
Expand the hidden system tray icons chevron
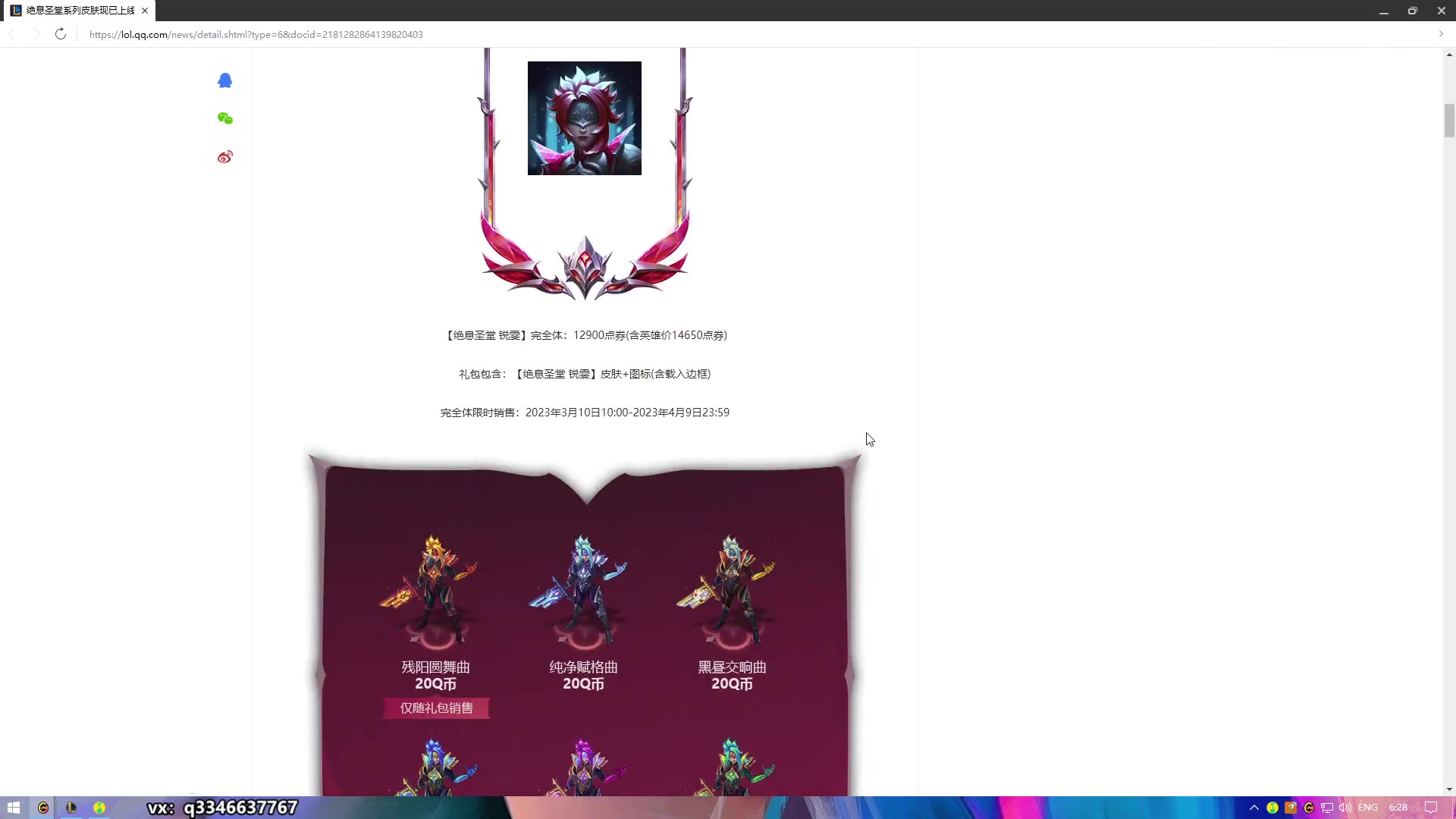tap(1254, 808)
